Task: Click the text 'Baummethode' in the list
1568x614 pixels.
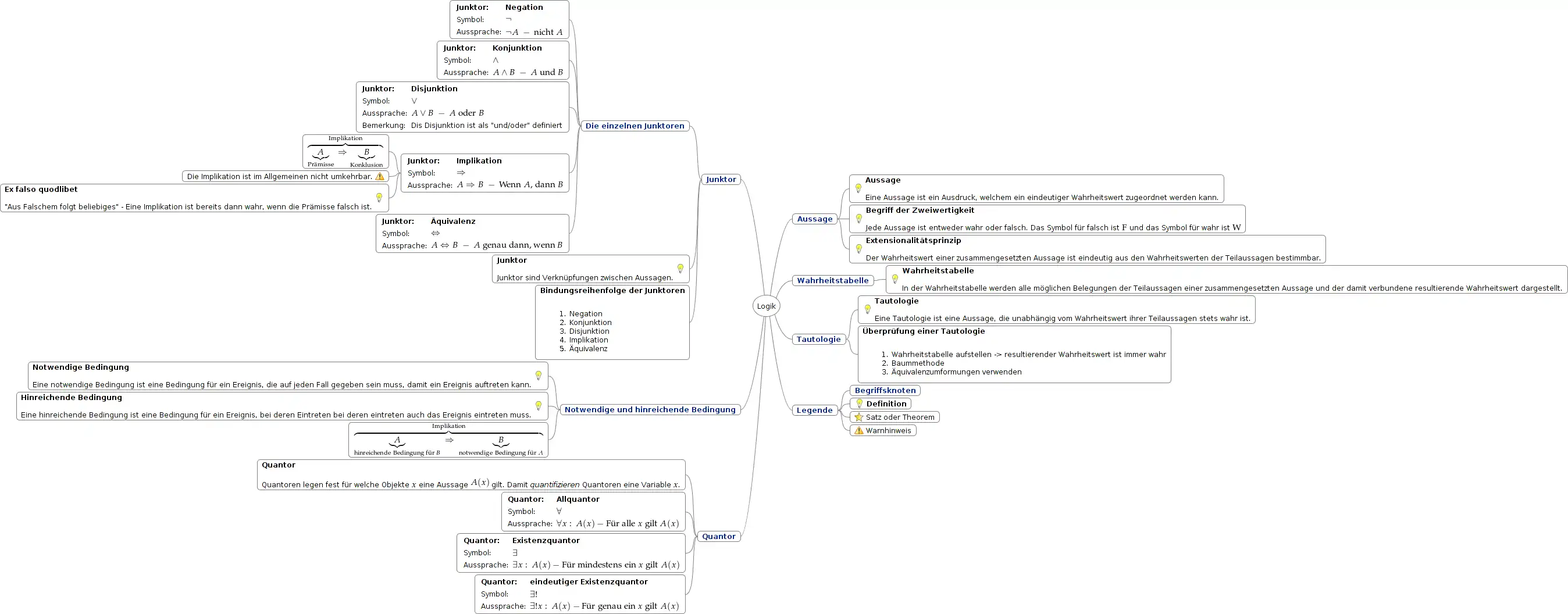Action: pos(918,363)
